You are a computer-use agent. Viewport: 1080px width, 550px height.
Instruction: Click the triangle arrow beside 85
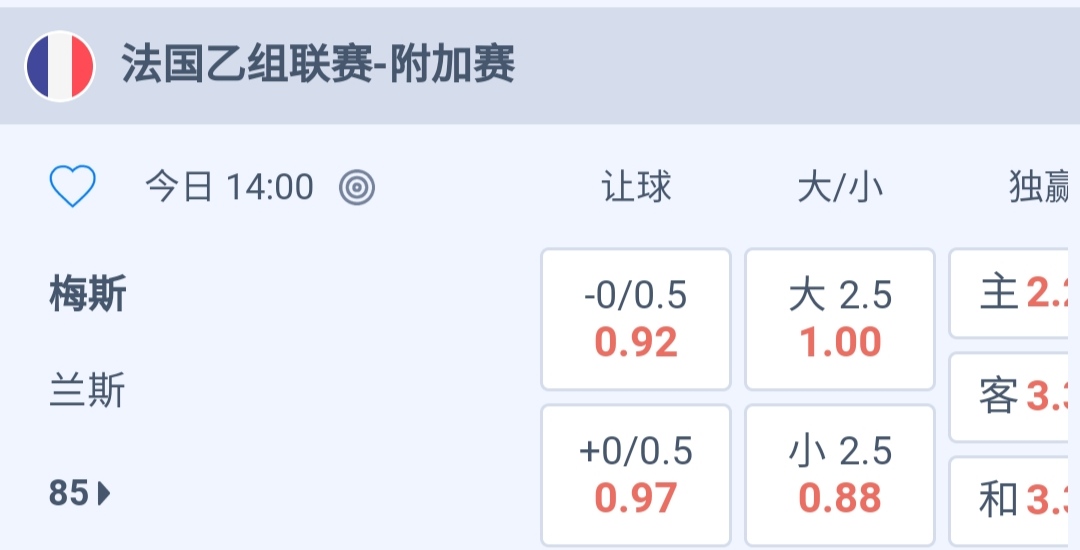104,493
